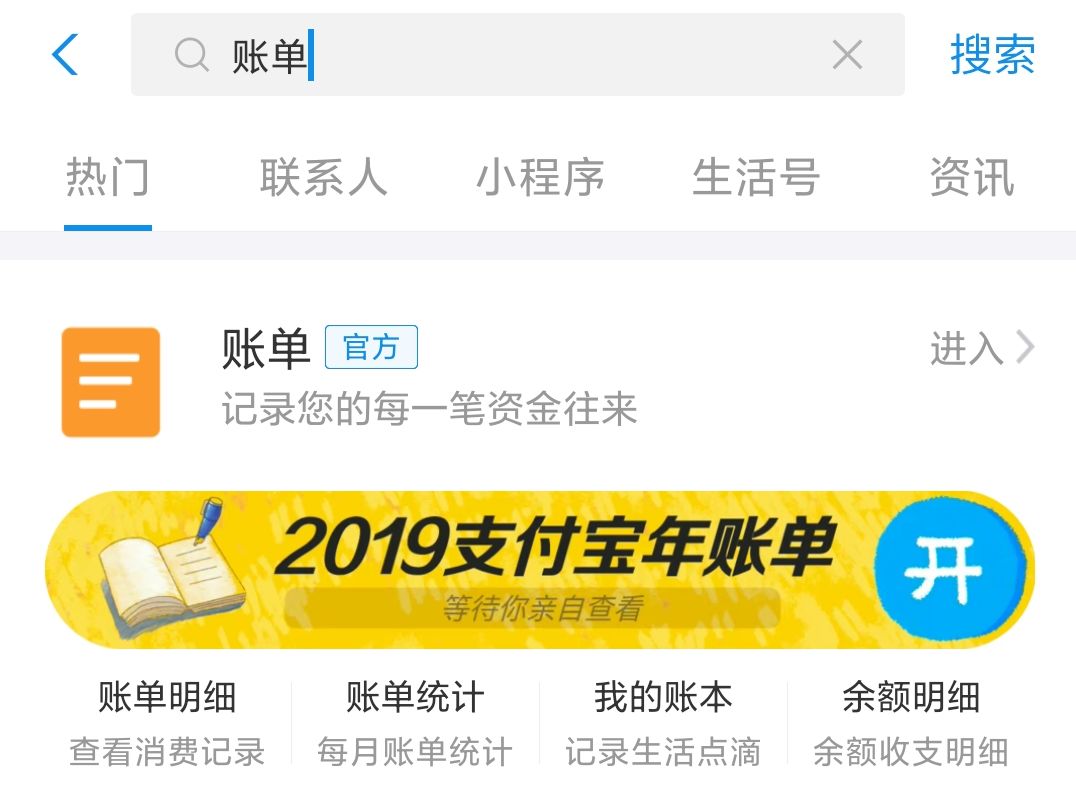
Task: Select the 热门 tab
Action: point(108,177)
